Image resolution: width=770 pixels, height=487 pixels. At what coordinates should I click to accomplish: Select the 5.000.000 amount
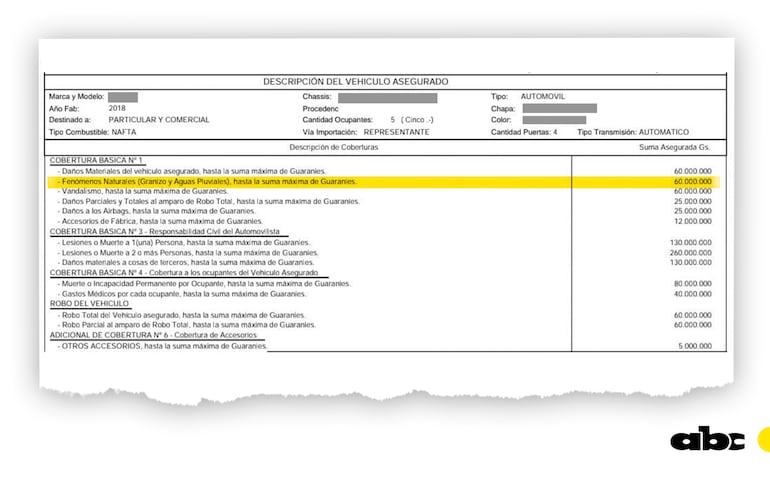click(695, 346)
